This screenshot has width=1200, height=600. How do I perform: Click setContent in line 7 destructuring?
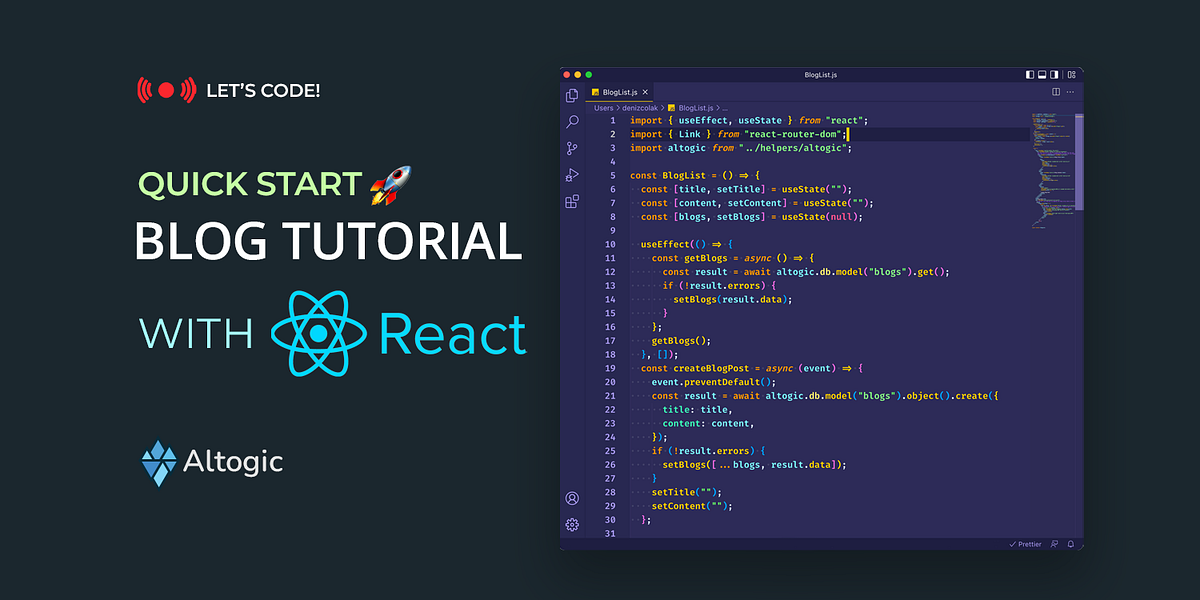755,203
